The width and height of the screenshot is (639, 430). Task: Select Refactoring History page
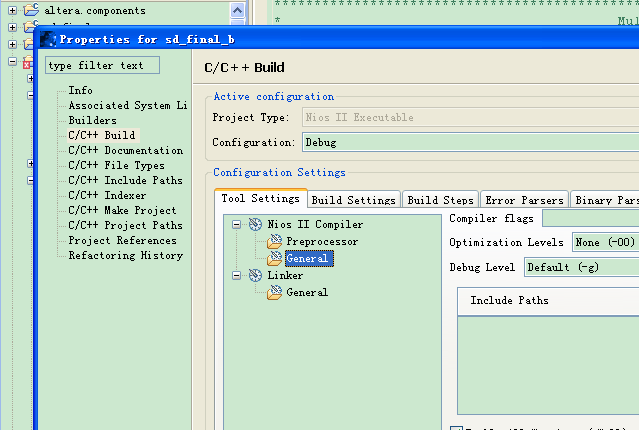[126, 255]
